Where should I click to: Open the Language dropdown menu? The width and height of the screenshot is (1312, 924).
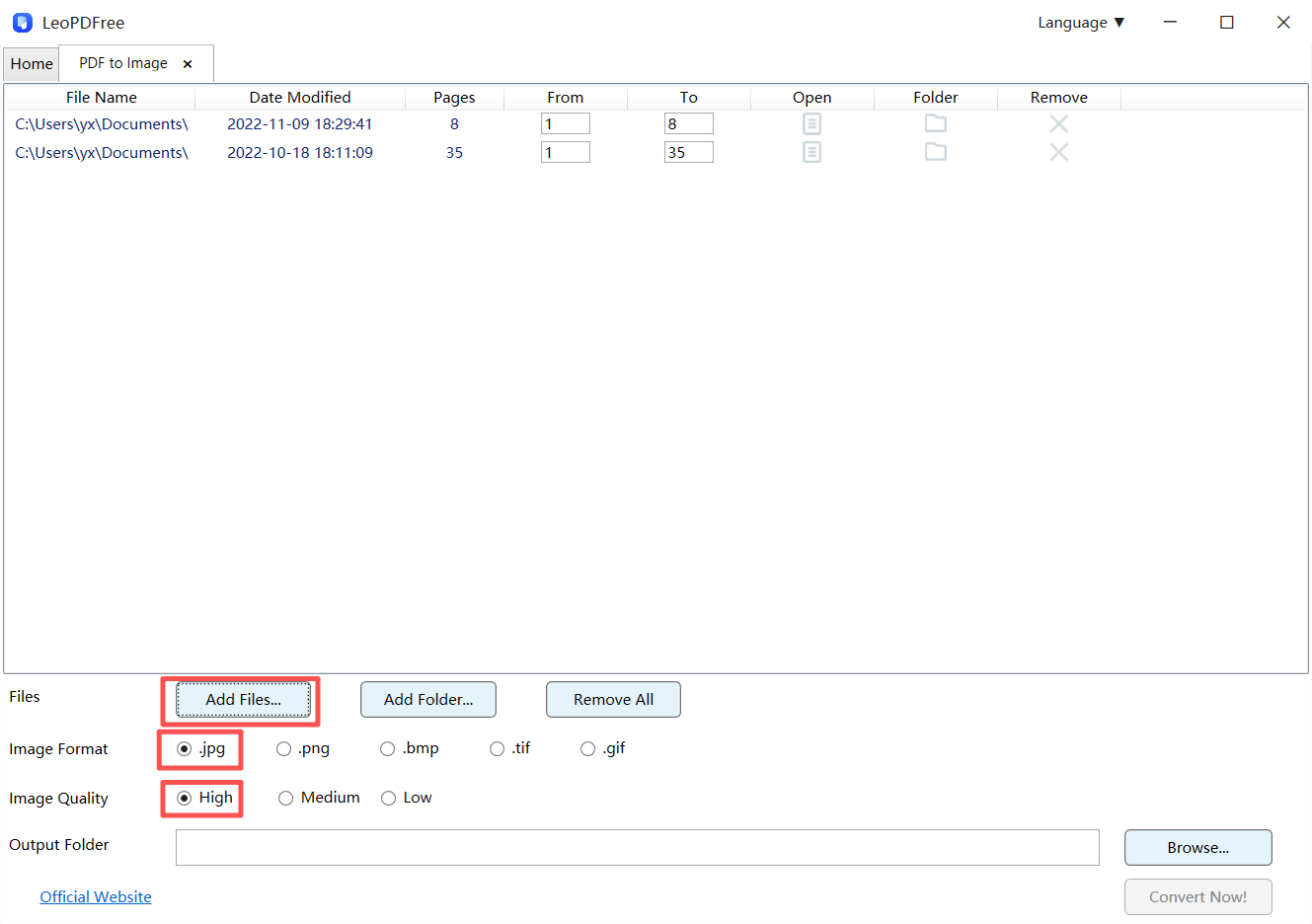(x=1081, y=23)
